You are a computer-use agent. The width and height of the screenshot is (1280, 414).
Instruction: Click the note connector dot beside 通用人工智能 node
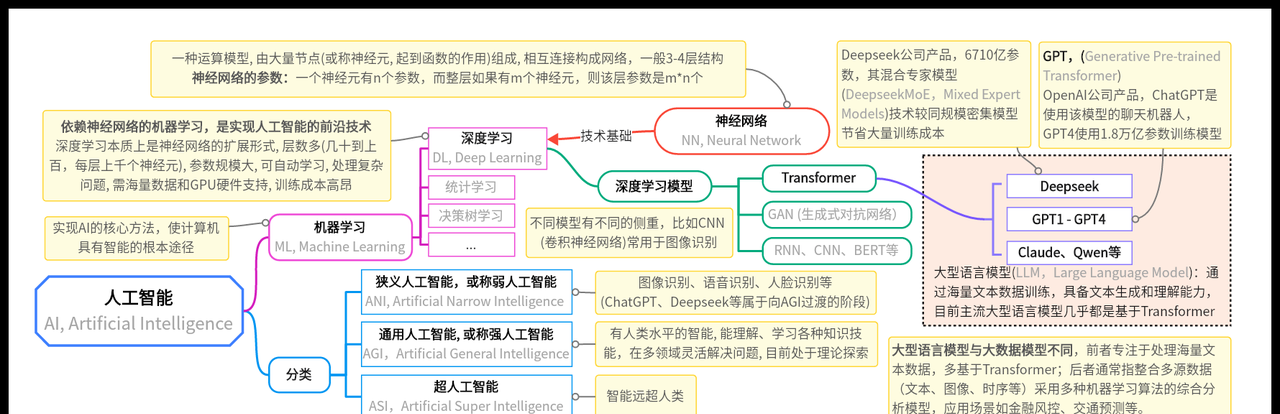tap(575, 344)
